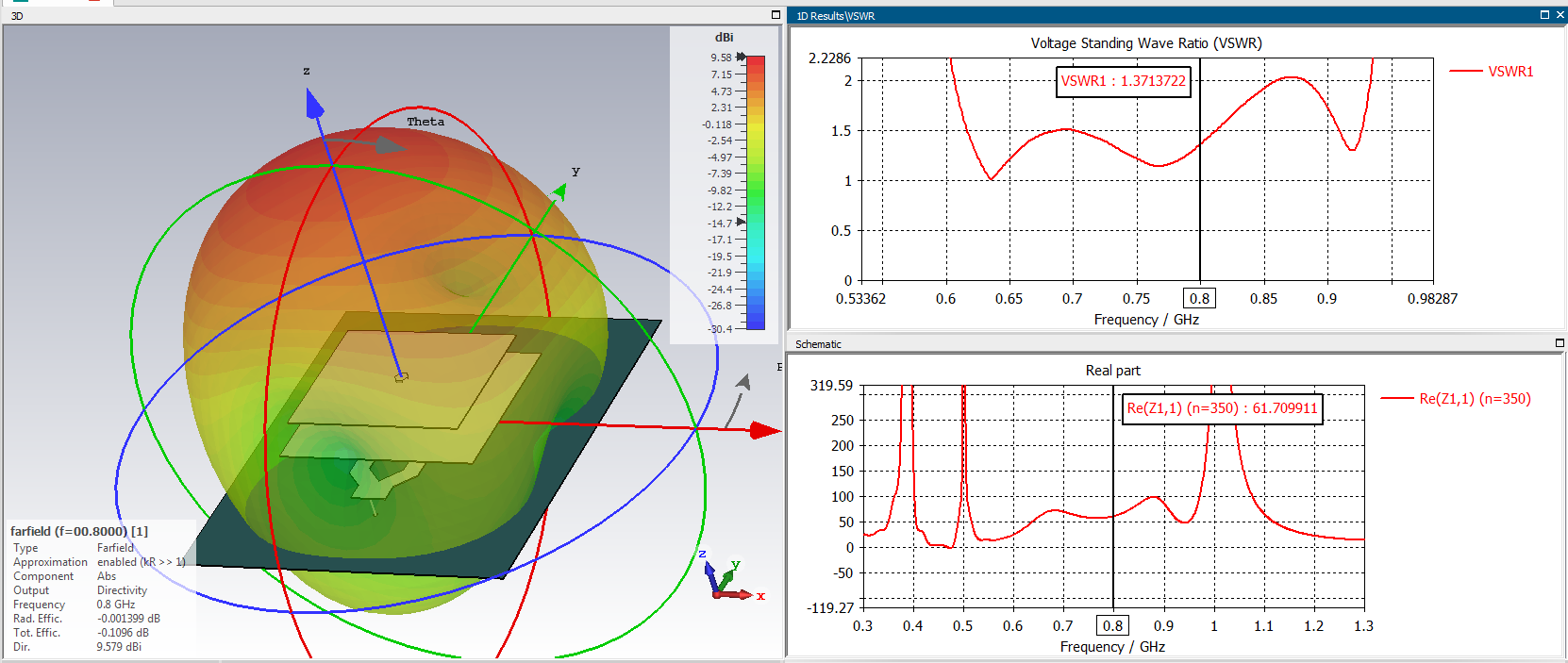Maximize the Schematic window
The width and height of the screenshot is (1568, 663).
coord(1560,343)
